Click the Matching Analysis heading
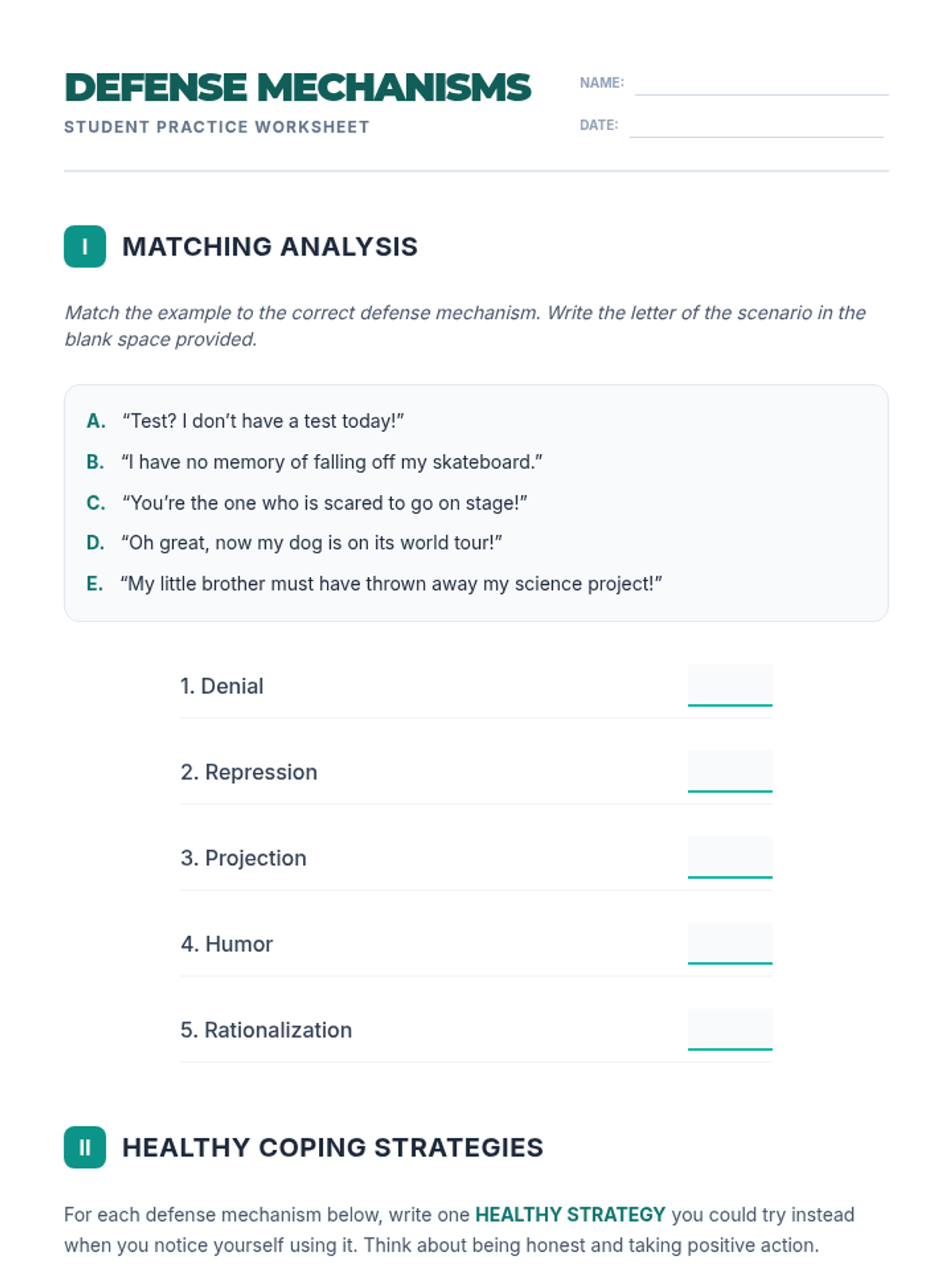 click(270, 246)
